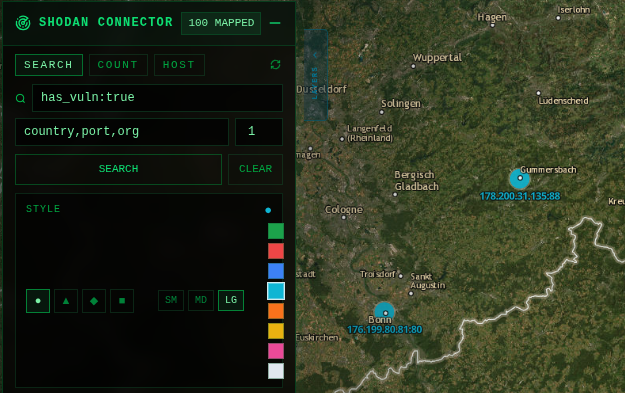Switch to the HOST tab
625x393 pixels.
[x=179, y=65]
